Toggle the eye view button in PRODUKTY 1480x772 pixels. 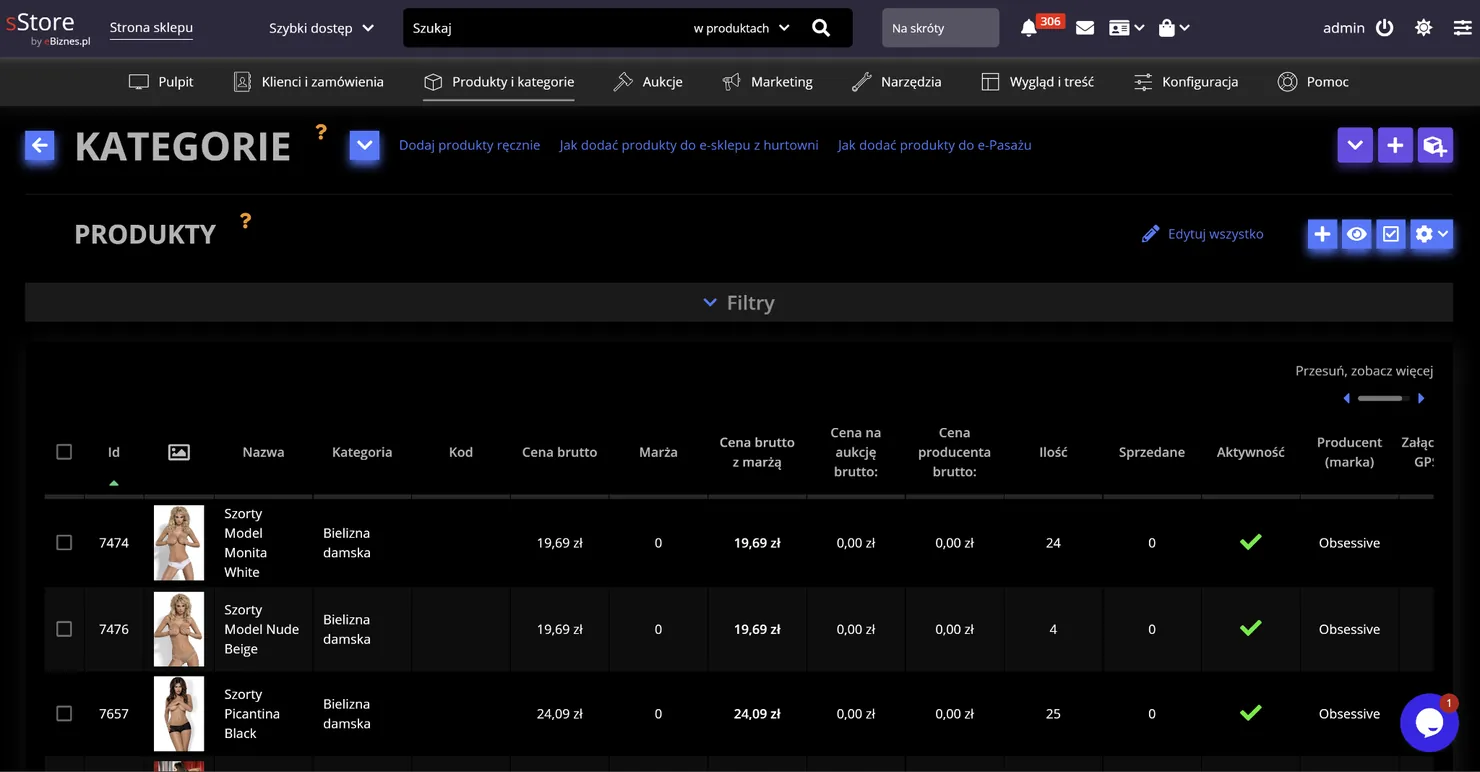1356,234
